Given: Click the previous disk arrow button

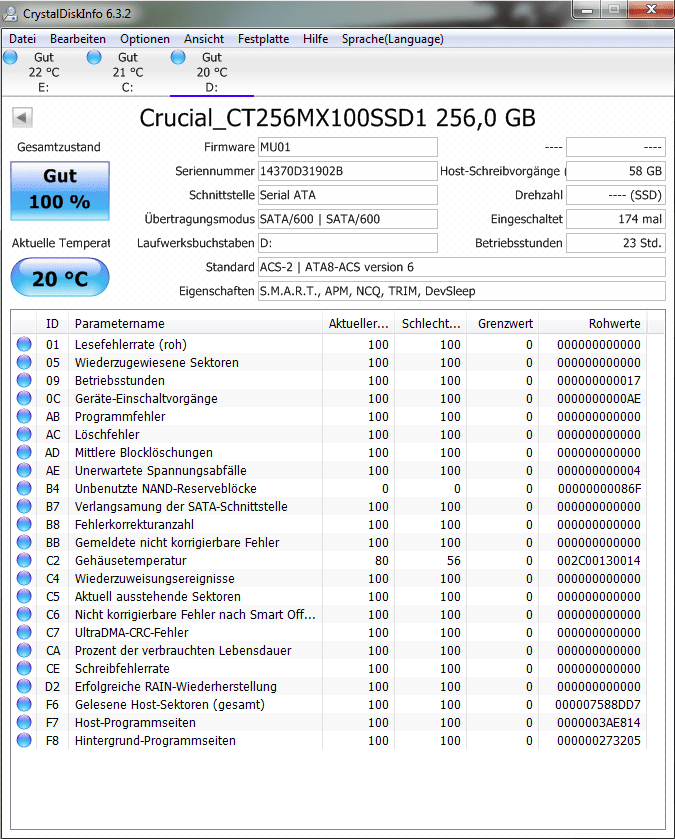Looking at the screenshot, I should click(x=22, y=117).
